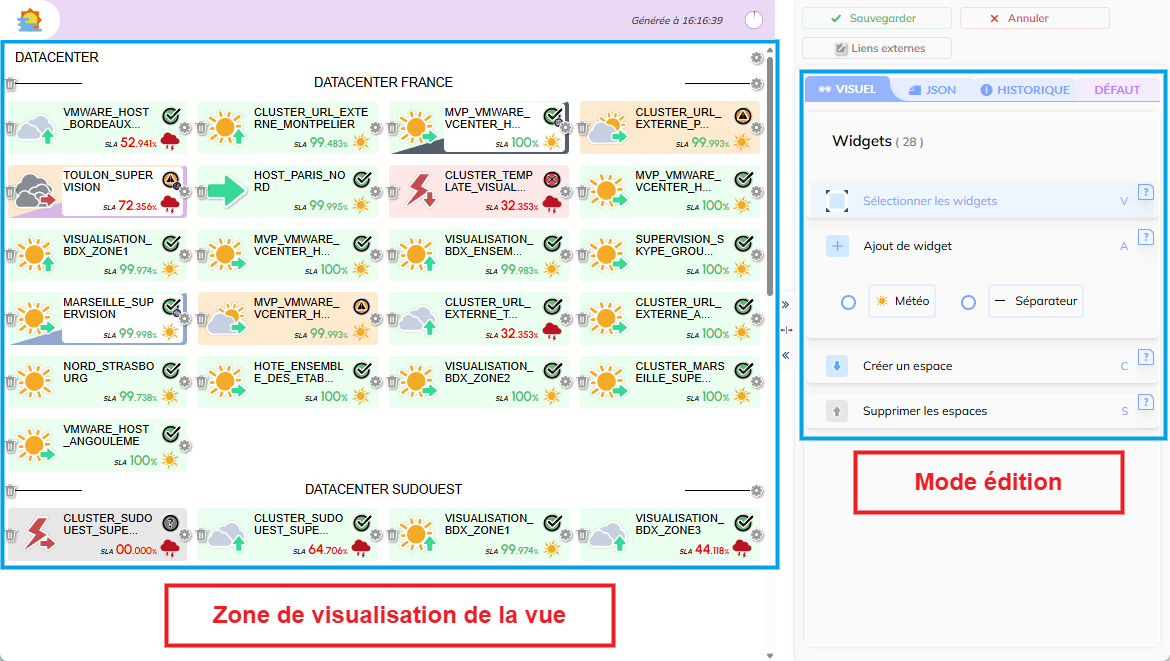Screen dimensions: 1170x661
Task: Select the Séparateur radio button
Action: tap(968, 302)
